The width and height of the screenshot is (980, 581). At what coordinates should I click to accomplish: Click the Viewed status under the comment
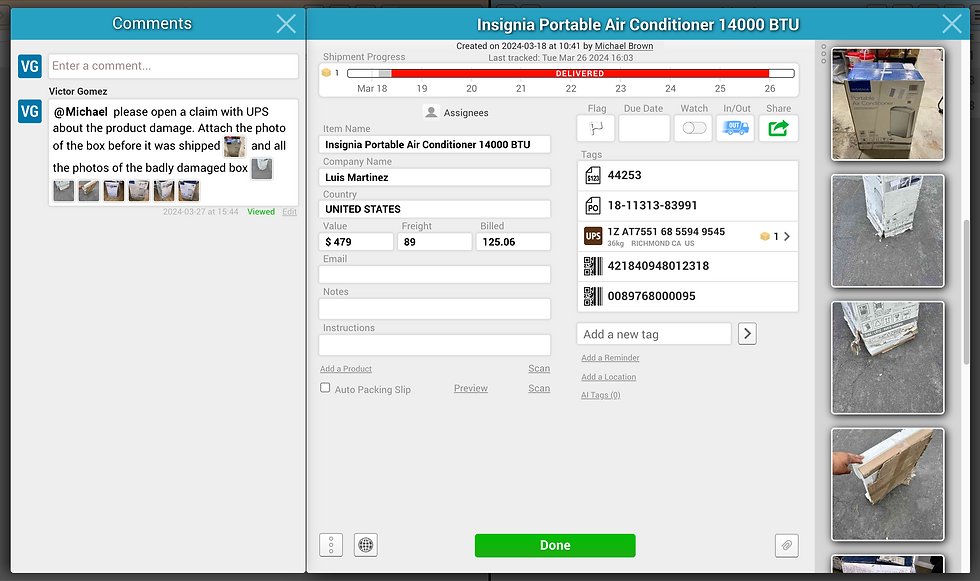coord(261,212)
